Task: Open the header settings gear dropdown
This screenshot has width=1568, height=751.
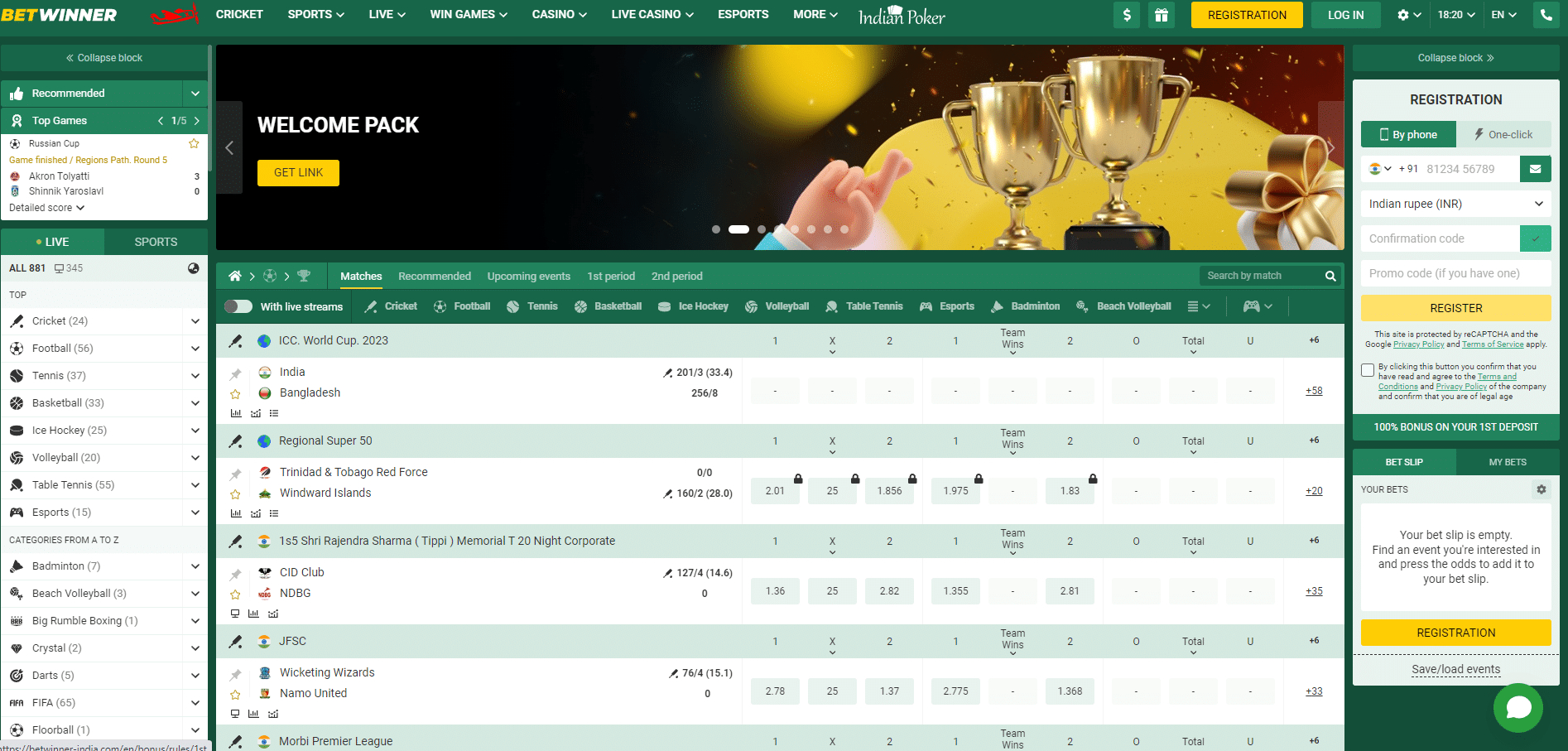Action: [x=1409, y=15]
